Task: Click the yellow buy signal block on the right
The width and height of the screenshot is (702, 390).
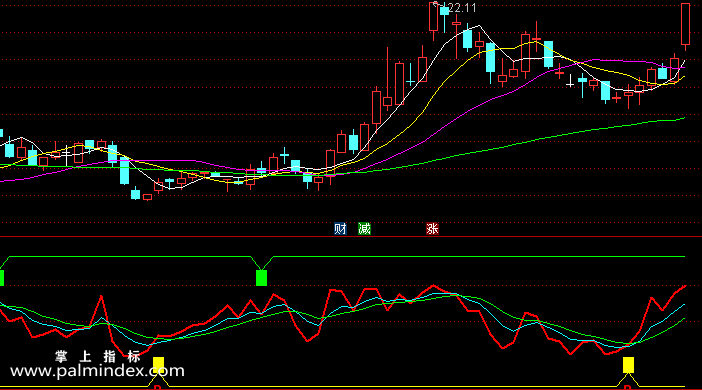Action: pos(629,365)
